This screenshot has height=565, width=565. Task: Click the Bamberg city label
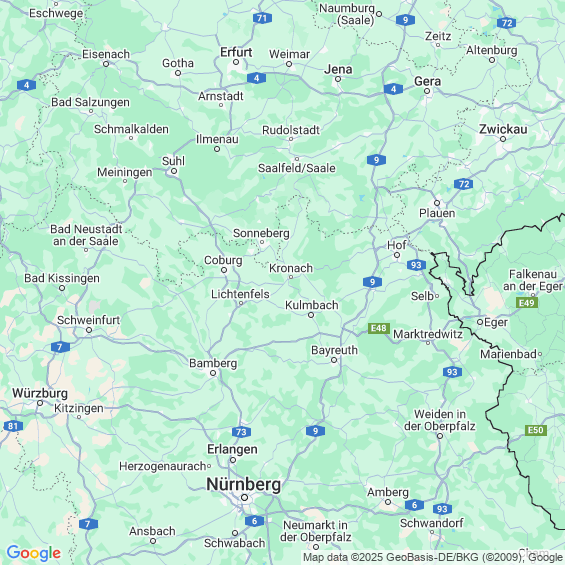[213, 363]
